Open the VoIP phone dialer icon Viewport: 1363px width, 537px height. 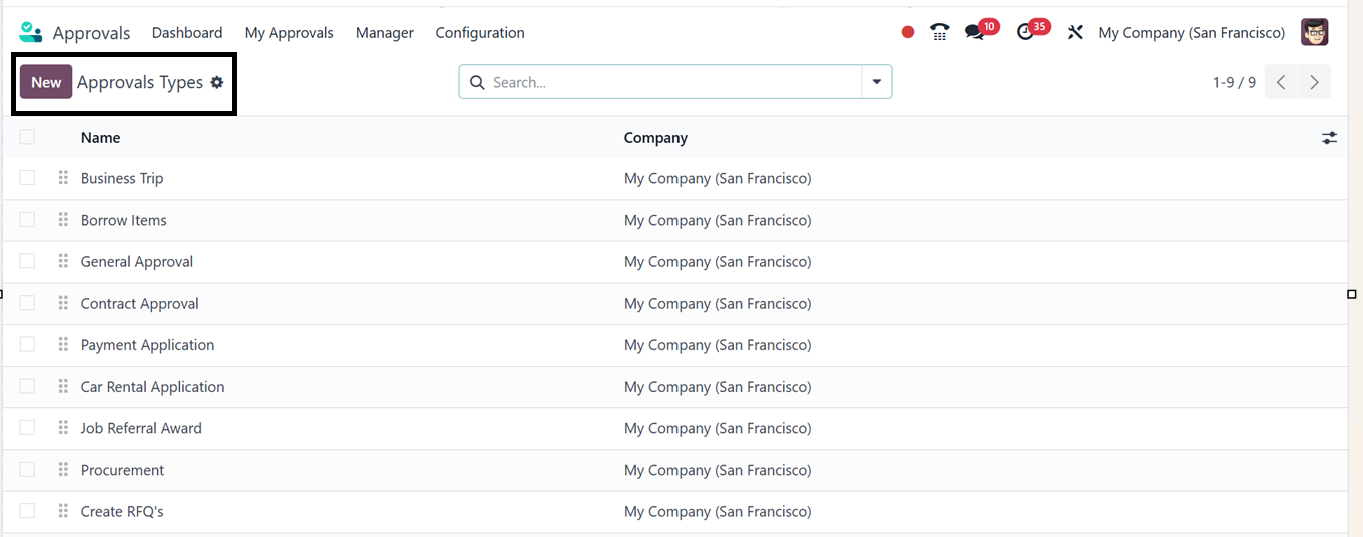tap(939, 32)
